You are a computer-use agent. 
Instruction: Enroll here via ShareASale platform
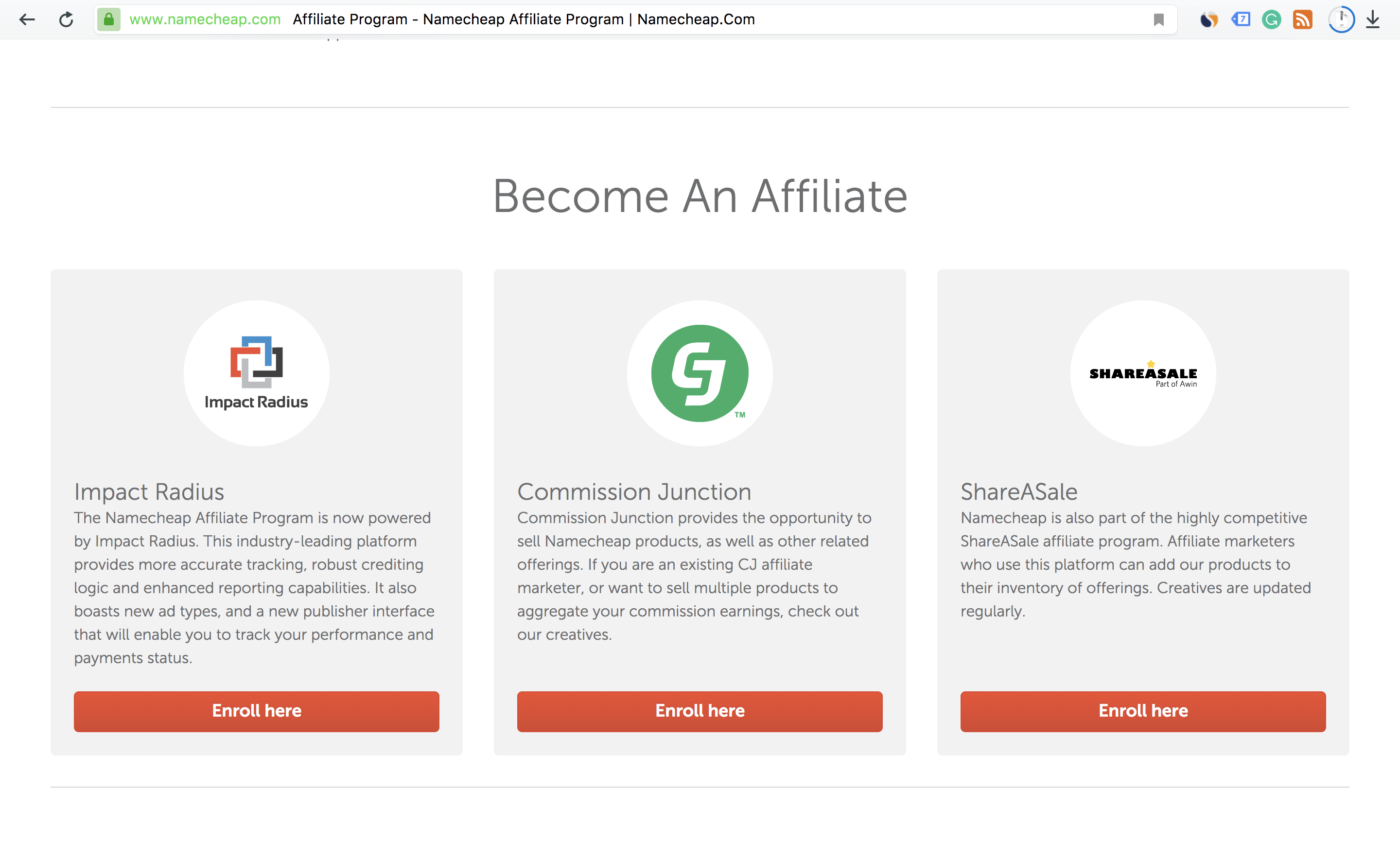(x=1143, y=711)
